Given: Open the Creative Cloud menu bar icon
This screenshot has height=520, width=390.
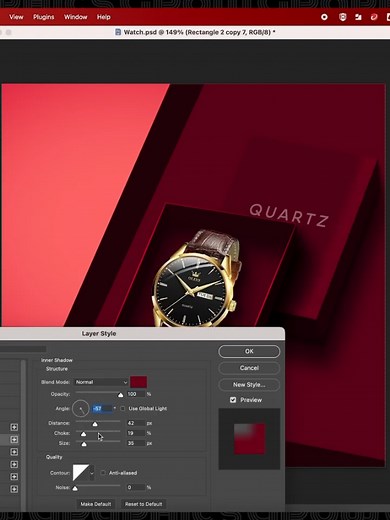Looking at the screenshot, I should 374,17.
